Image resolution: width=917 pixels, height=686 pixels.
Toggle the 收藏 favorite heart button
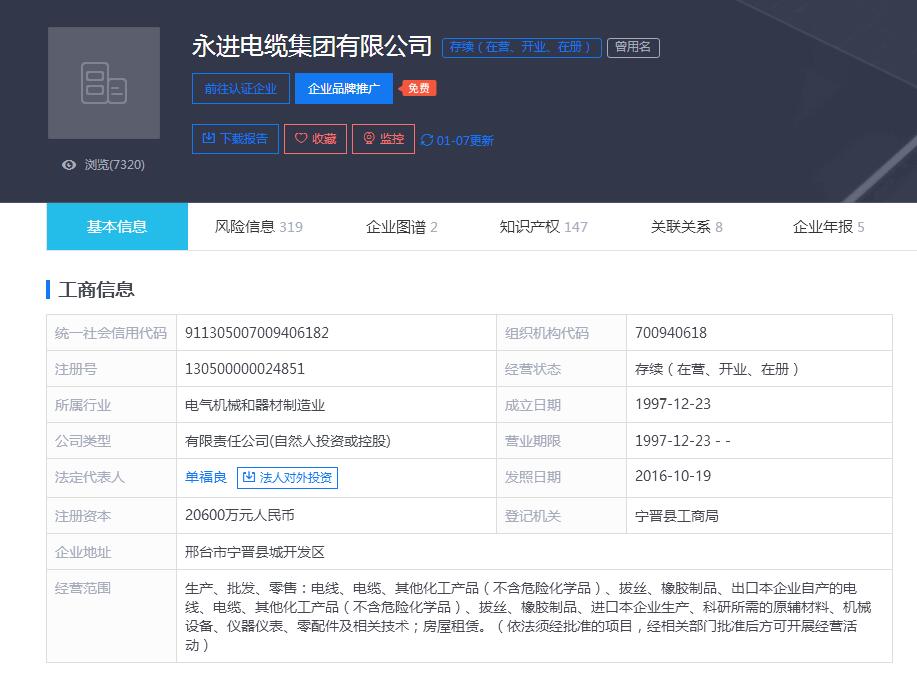coord(315,139)
